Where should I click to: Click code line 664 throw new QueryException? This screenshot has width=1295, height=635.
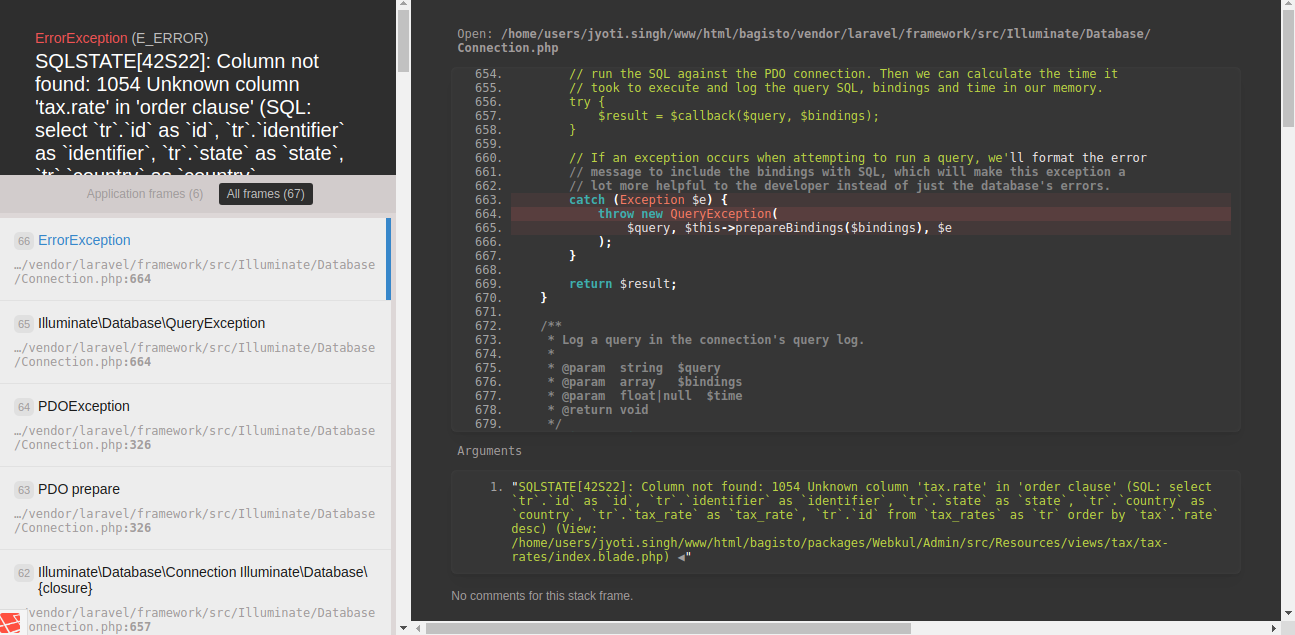[x=870, y=214]
